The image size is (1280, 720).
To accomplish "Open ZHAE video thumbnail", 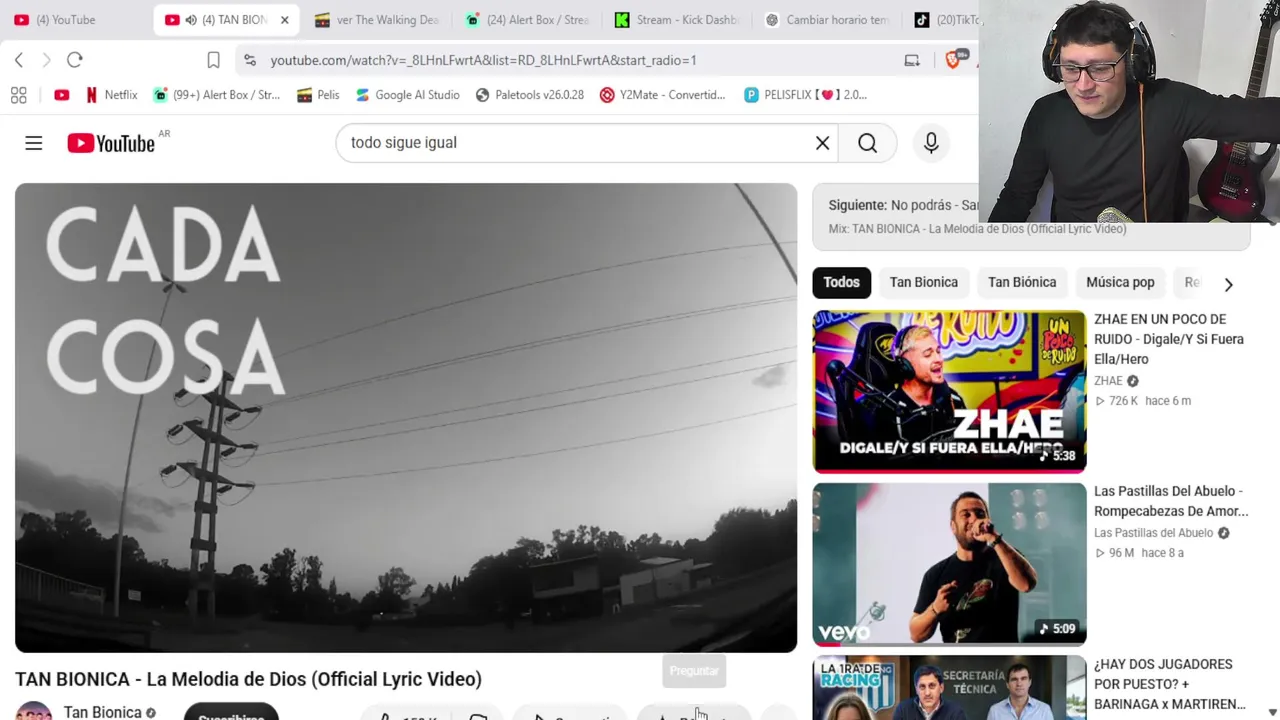I will [x=949, y=392].
